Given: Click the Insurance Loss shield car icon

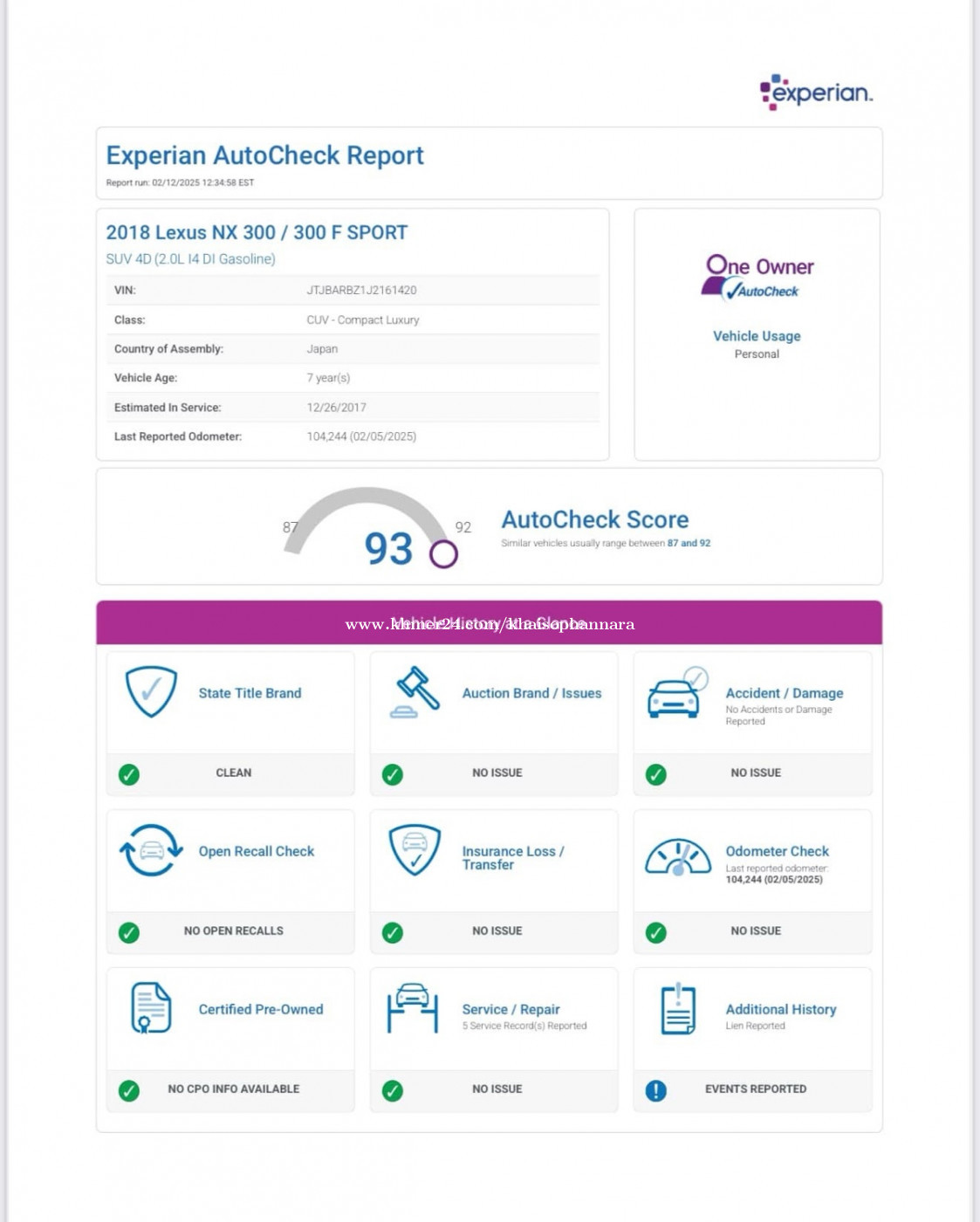Looking at the screenshot, I should click(x=415, y=849).
